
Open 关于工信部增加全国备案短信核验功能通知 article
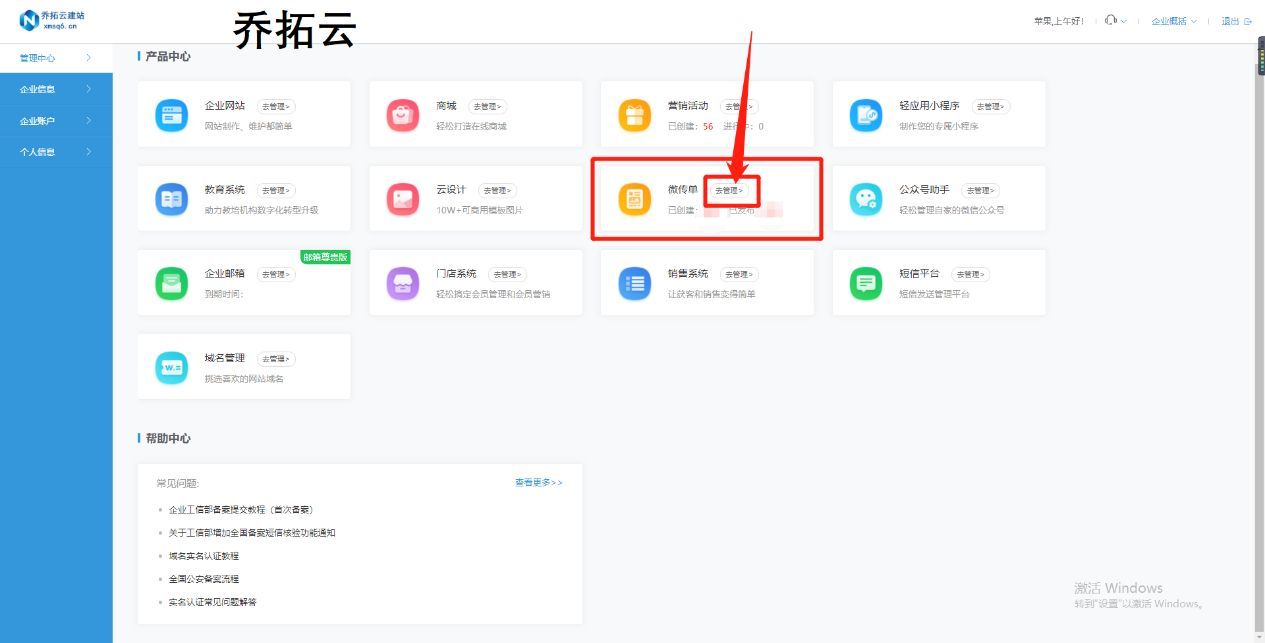pyautogui.click(x=252, y=533)
